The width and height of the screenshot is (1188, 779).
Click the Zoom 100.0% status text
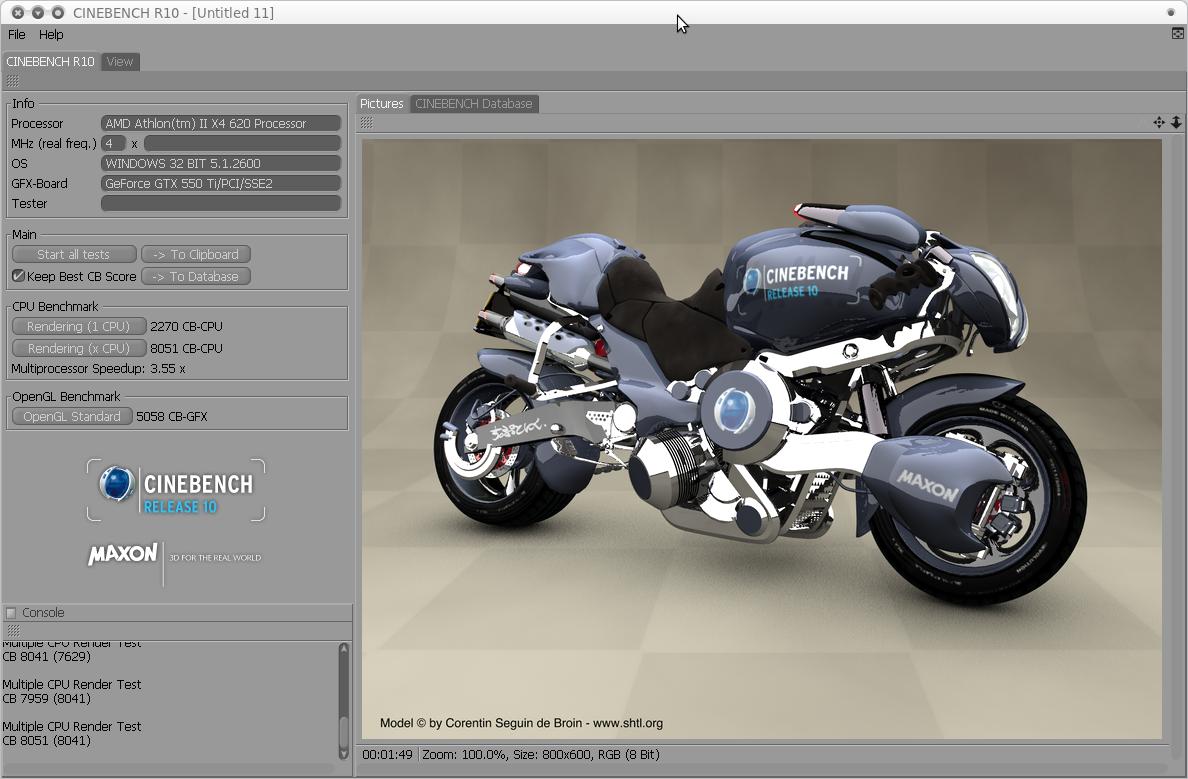464,755
